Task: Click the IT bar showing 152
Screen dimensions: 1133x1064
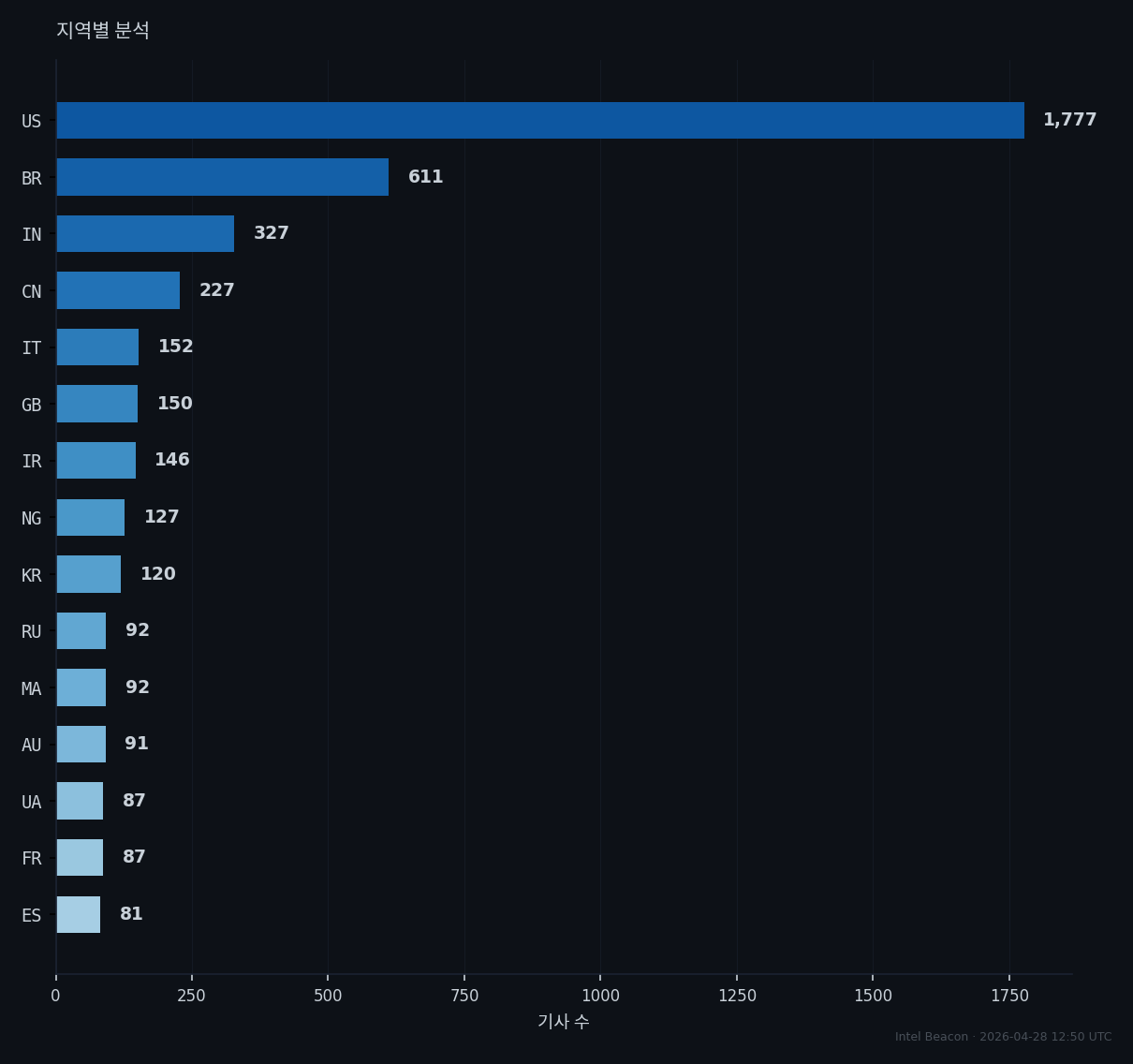Action: 97,347
